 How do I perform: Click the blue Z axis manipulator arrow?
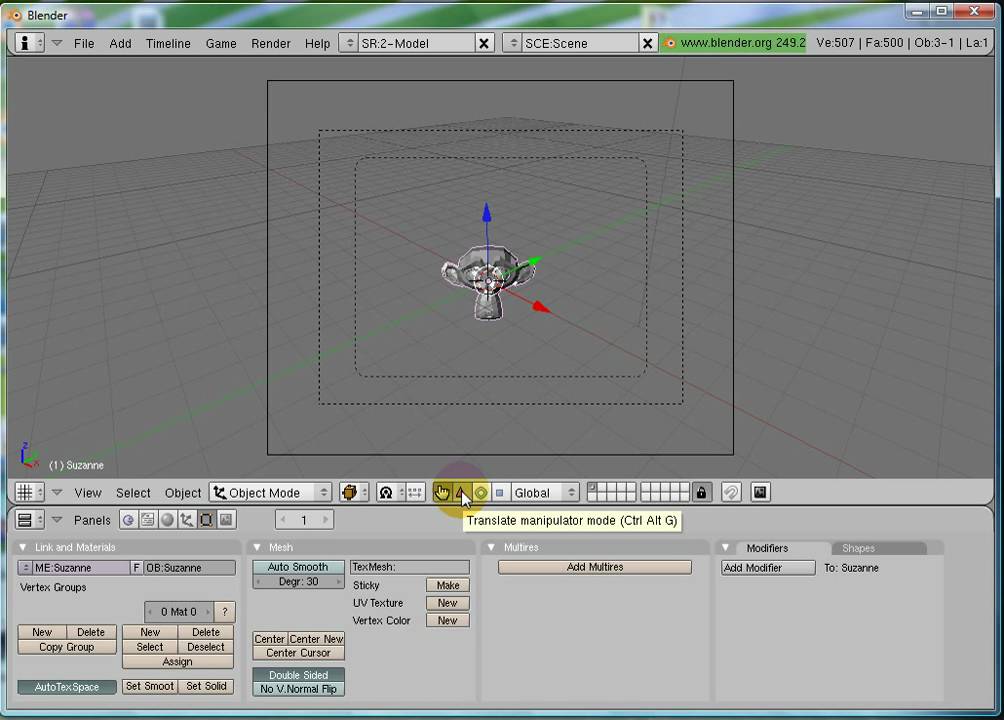click(x=487, y=213)
